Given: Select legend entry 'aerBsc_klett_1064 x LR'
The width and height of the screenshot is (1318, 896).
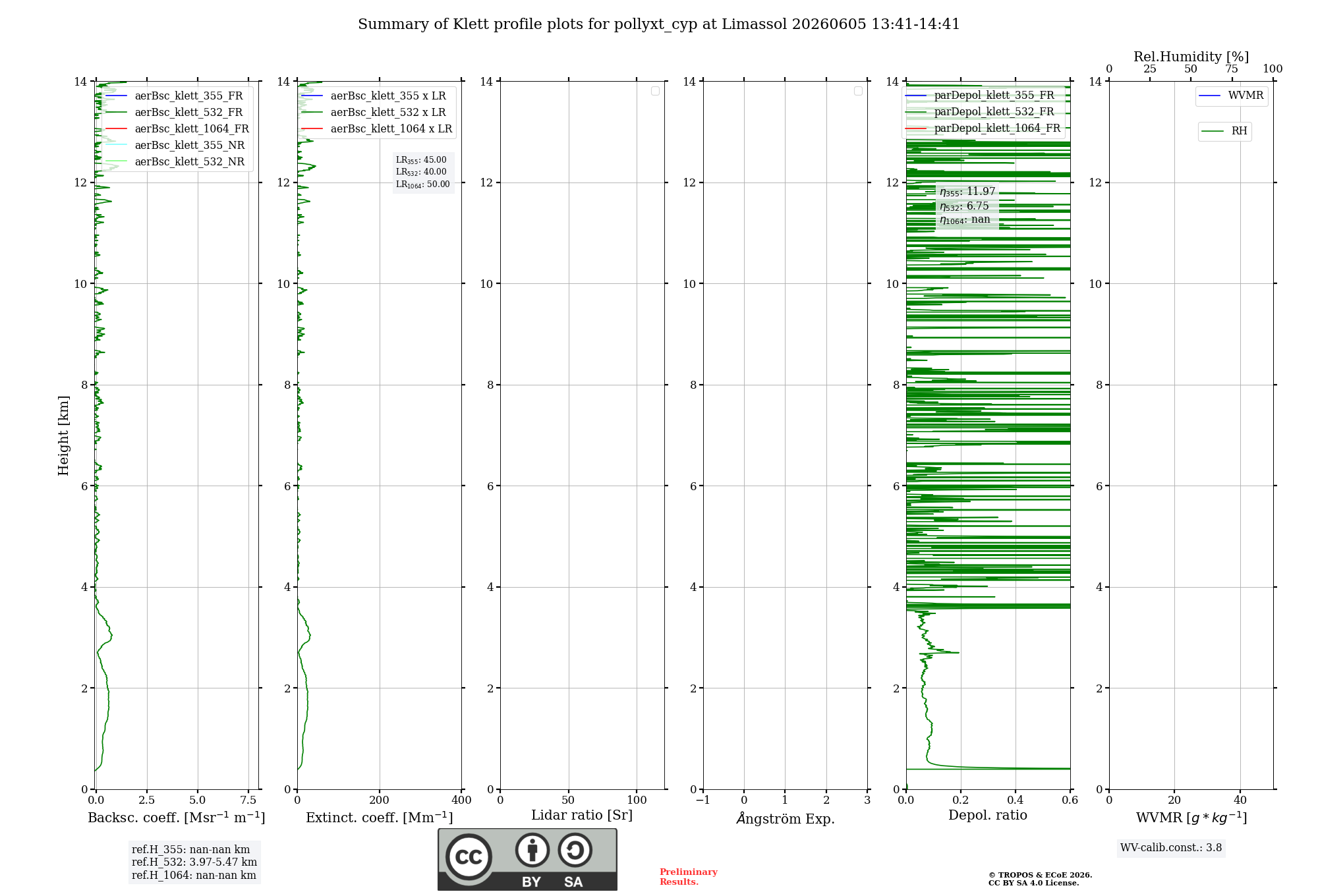Looking at the screenshot, I should tap(391, 129).
